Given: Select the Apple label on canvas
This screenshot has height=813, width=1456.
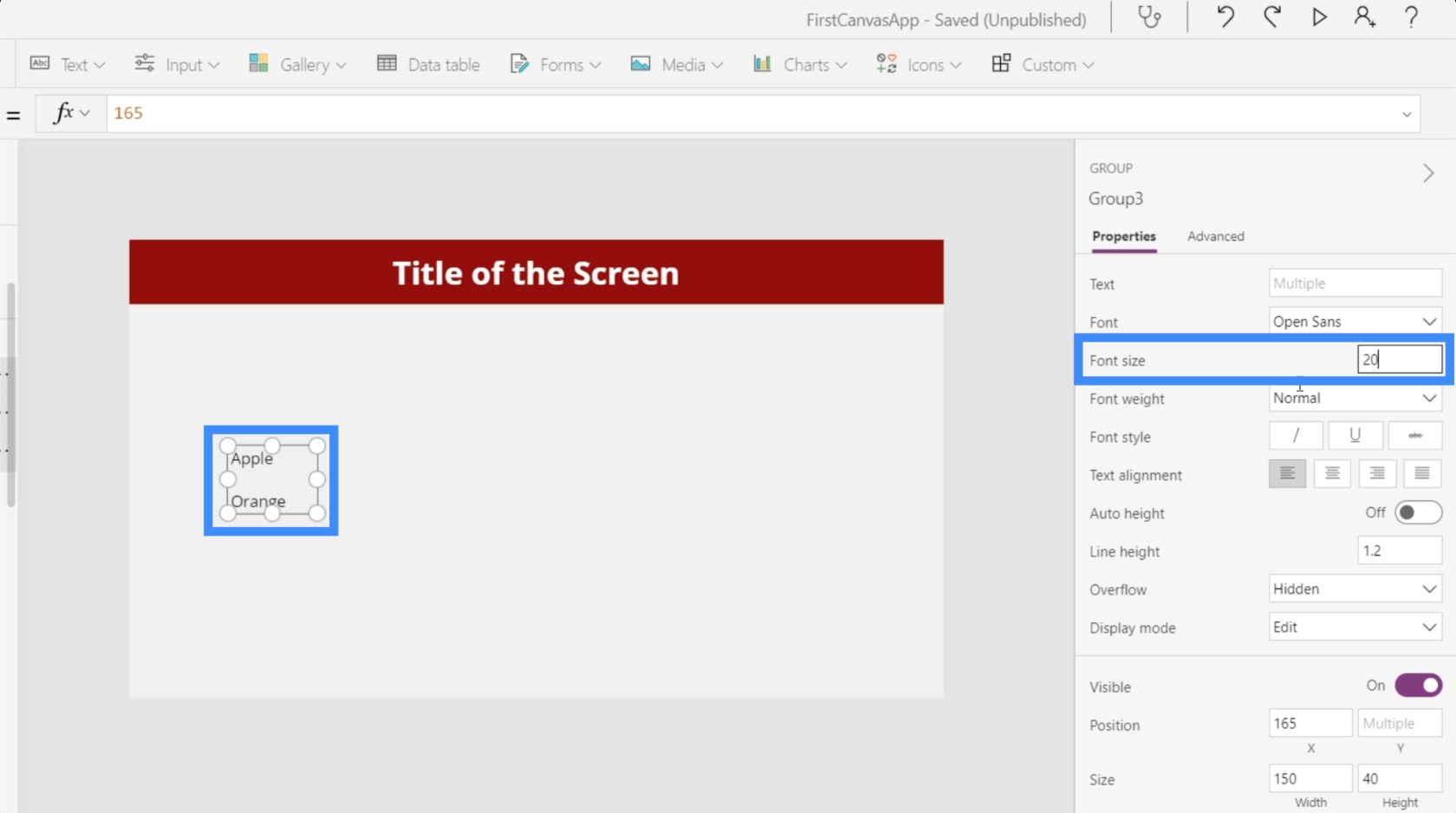Looking at the screenshot, I should coord(252,459).
